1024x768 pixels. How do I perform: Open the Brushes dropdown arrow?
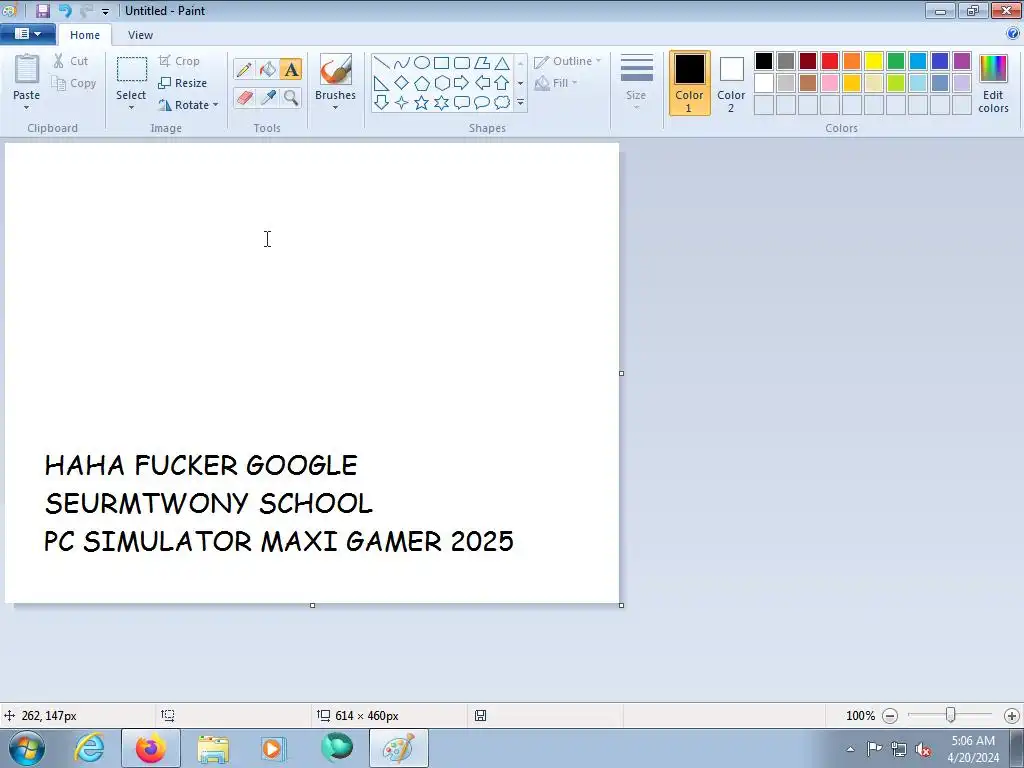[x=335, y=108]
